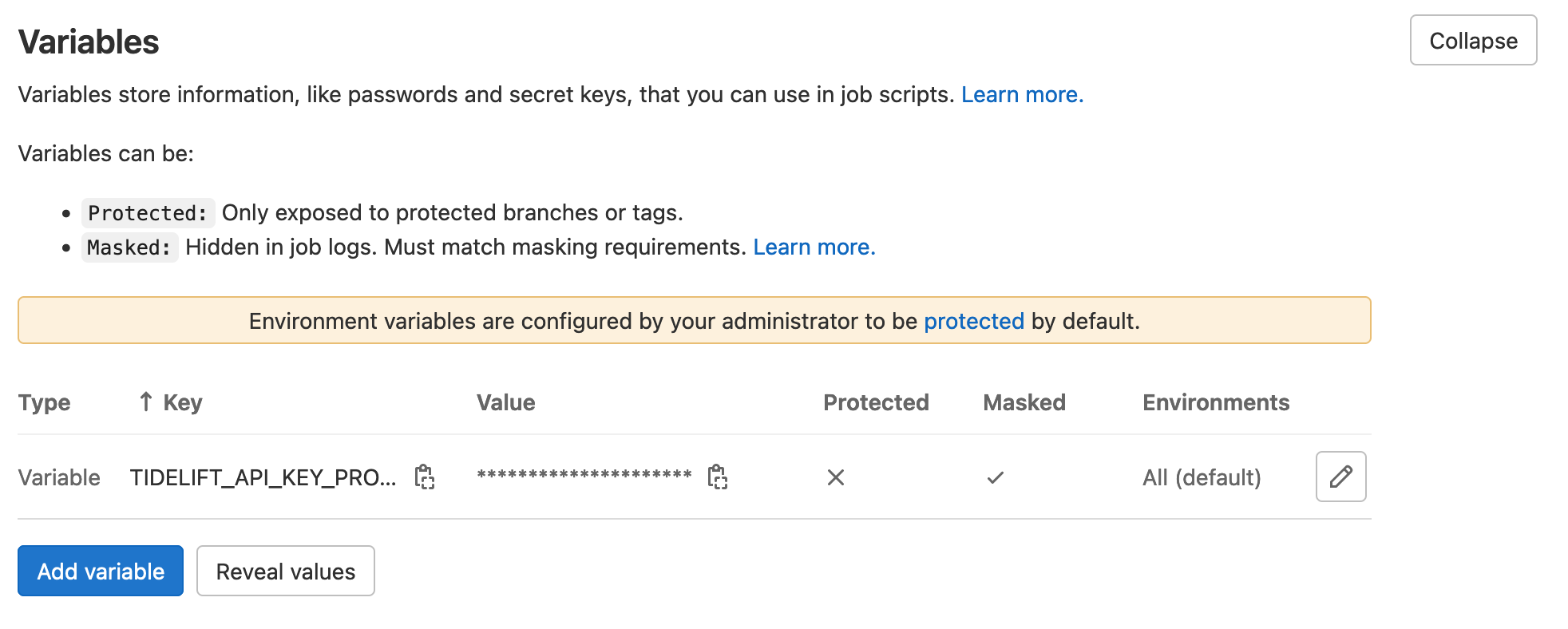Sort by the Environments column header
This screenshot has width=1568, height=629.
[x=1216, y=402]
